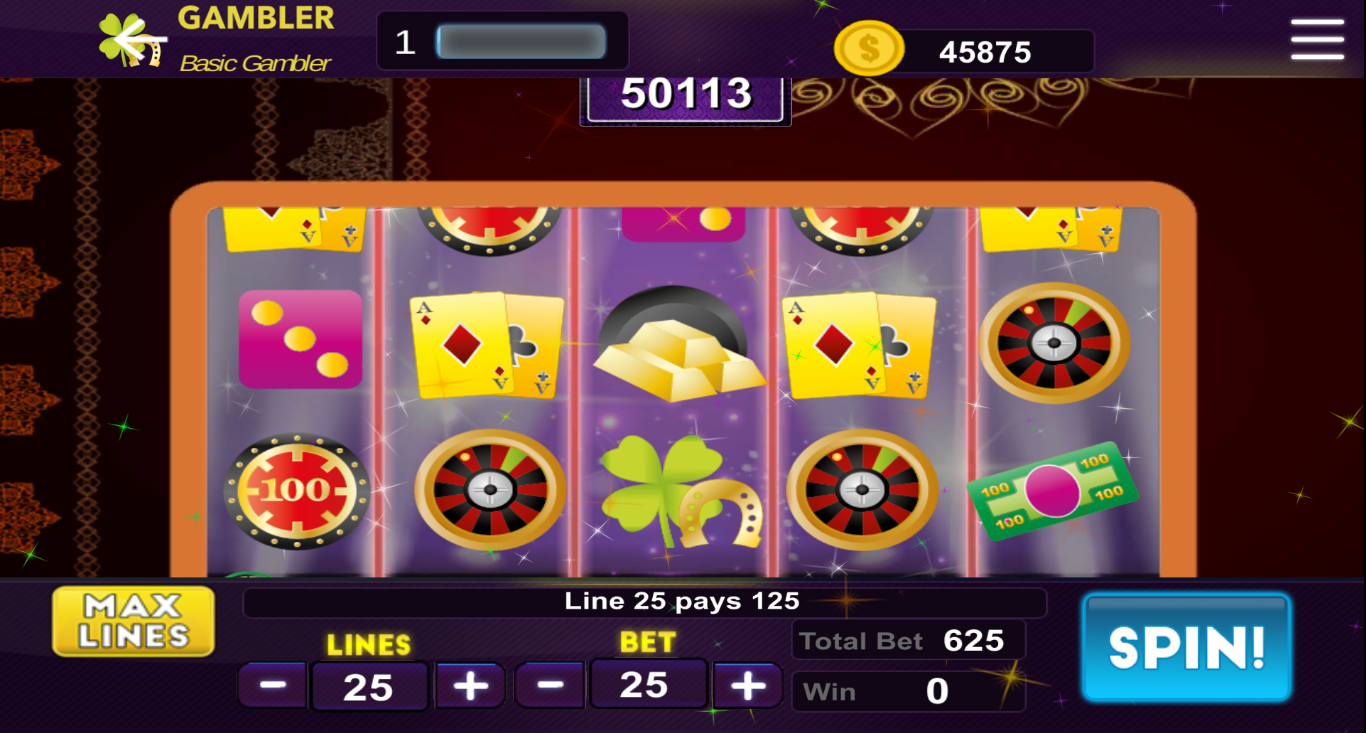Select the pink dice symbol

300,339
